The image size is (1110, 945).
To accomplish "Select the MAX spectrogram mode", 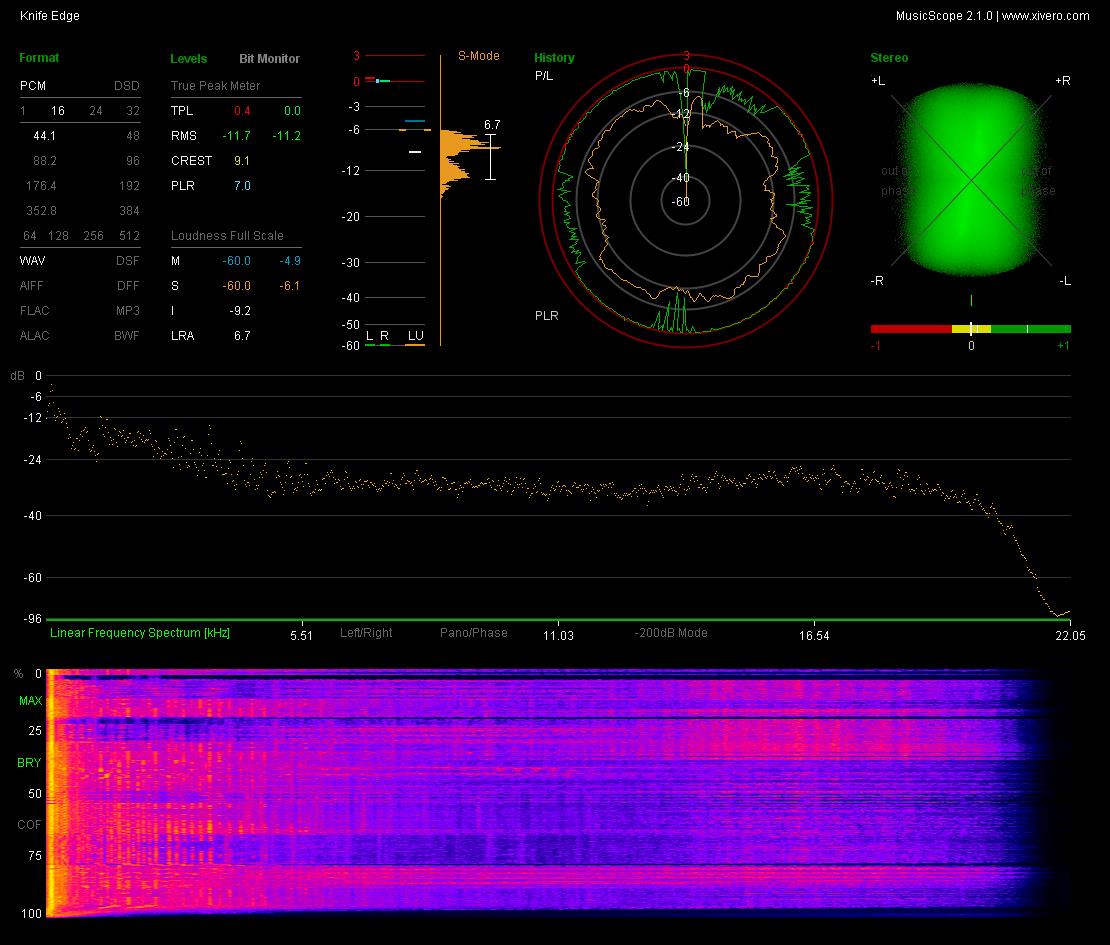I will pos(30,701).
